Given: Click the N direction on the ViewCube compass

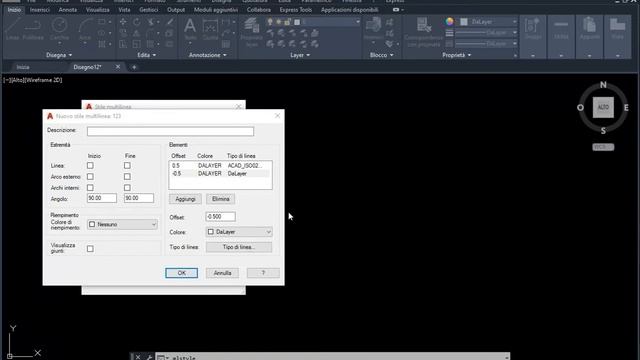Looking at the screenshot, I should click(x=603, y=85).
